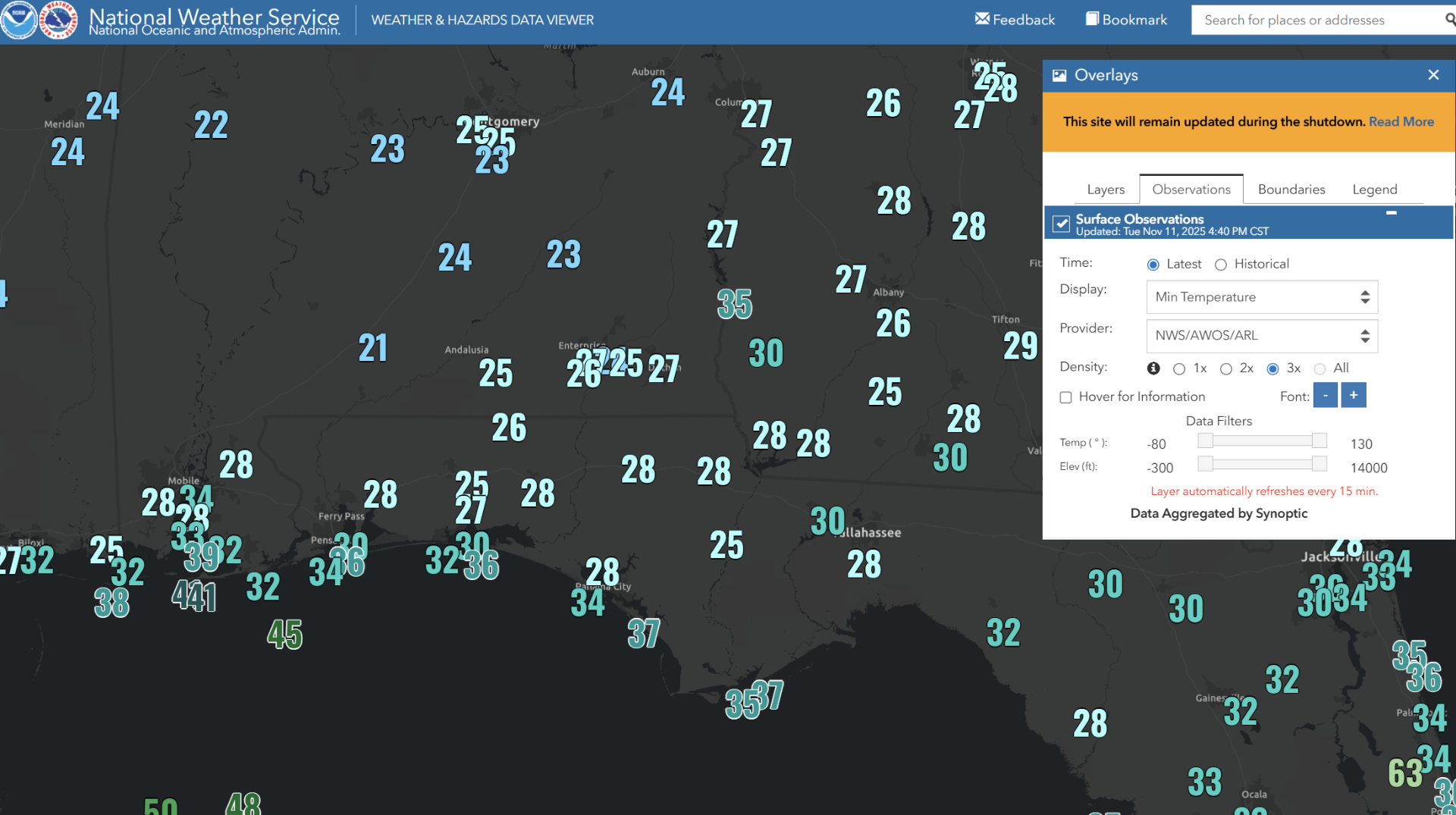Open the Provider NWS/AWOS/ARL dropdown

click(1261, 336)
